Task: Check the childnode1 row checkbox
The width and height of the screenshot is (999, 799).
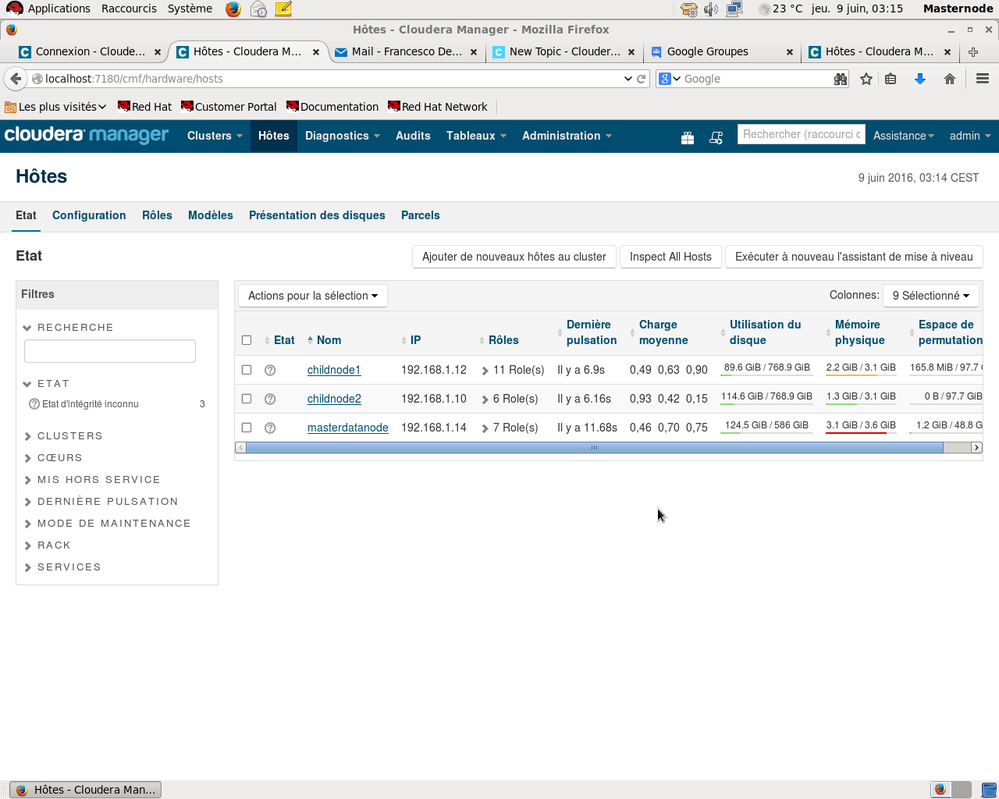Action: click(247, 370)
